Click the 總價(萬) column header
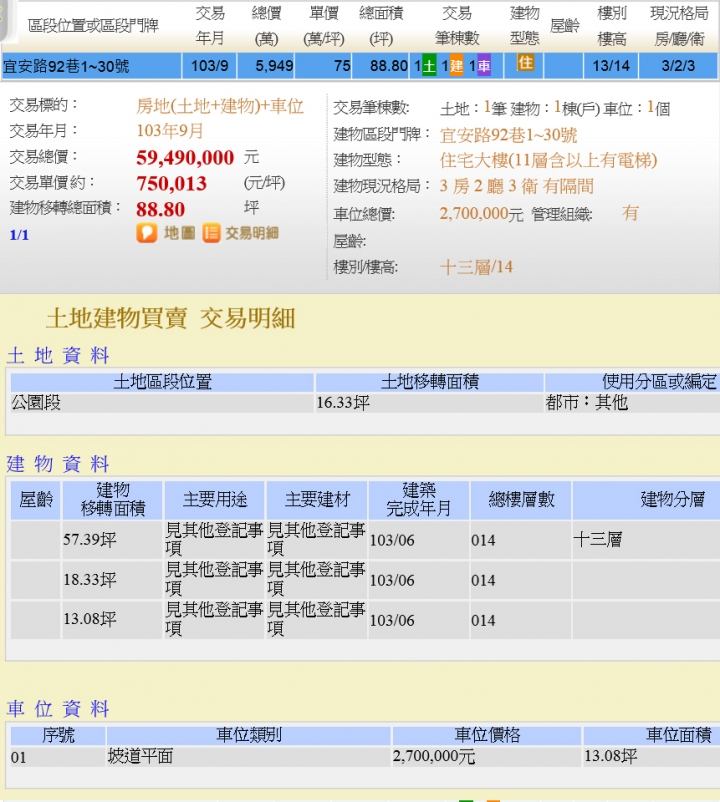The height and width of the screenshot is (802, 720). tap(266, 26)
